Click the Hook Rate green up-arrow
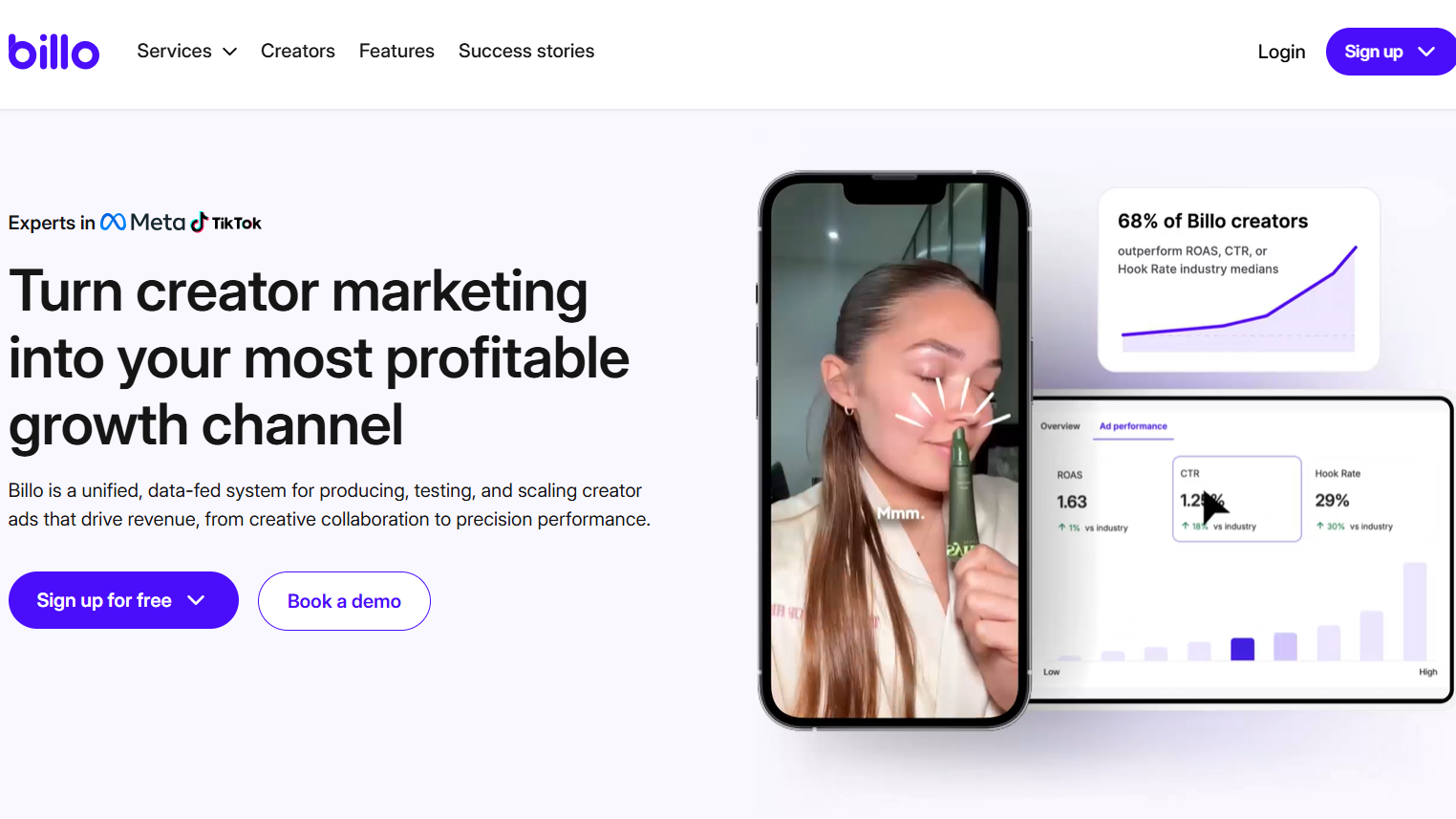 [1319, 526]
